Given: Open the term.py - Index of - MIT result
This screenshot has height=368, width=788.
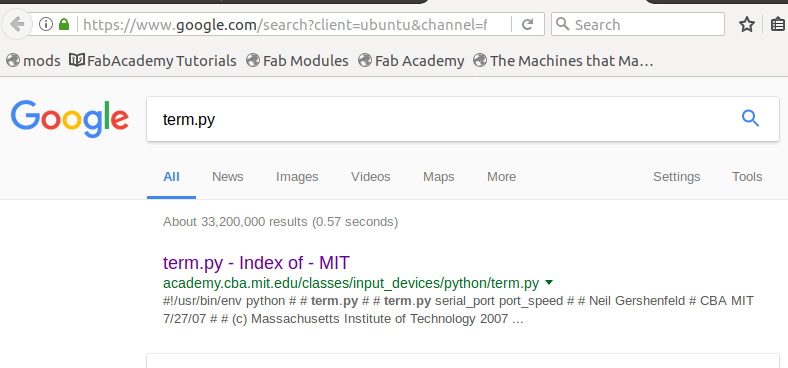Looking at the screenshot, I should pos(256,262).
